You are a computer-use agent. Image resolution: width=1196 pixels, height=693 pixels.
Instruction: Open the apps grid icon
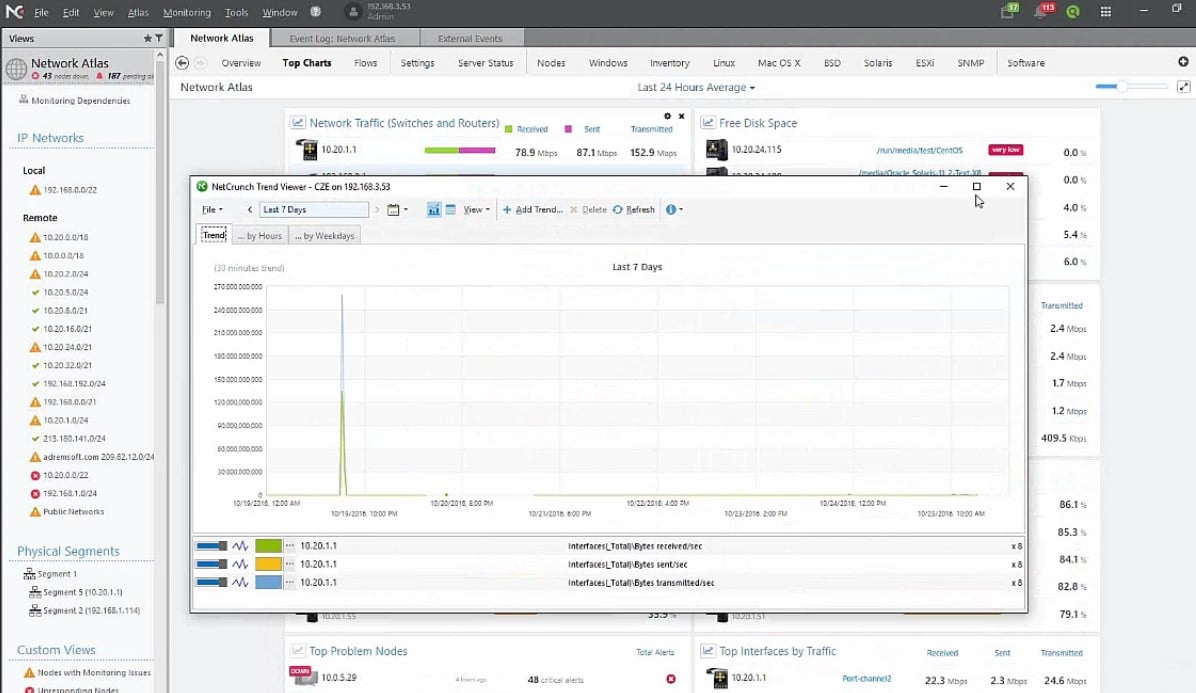coord(1105,11)
